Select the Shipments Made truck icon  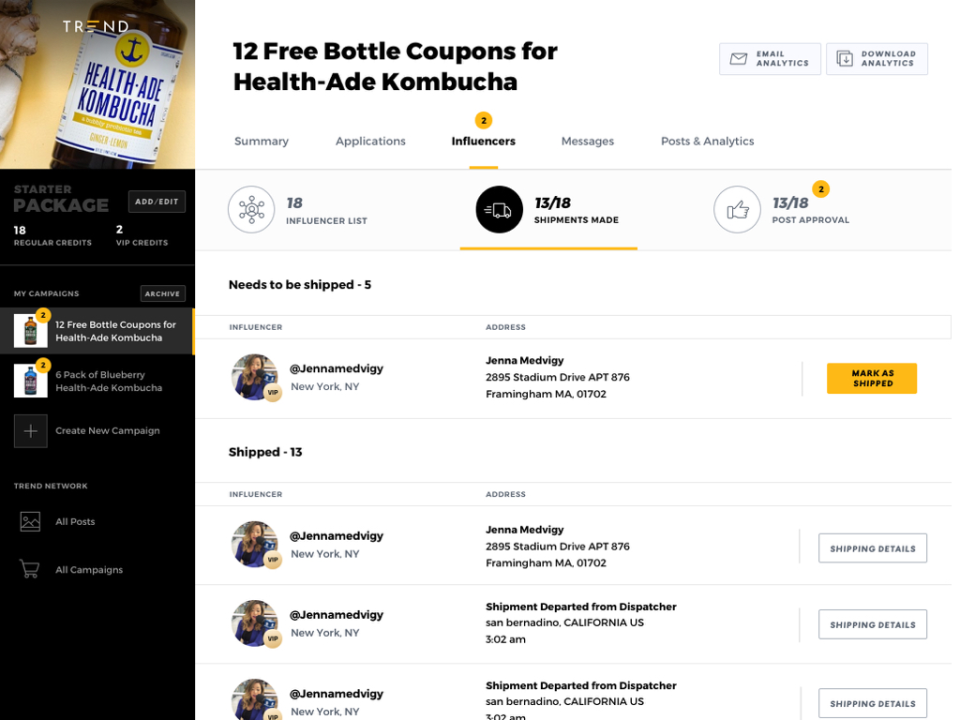coord(499,209)
